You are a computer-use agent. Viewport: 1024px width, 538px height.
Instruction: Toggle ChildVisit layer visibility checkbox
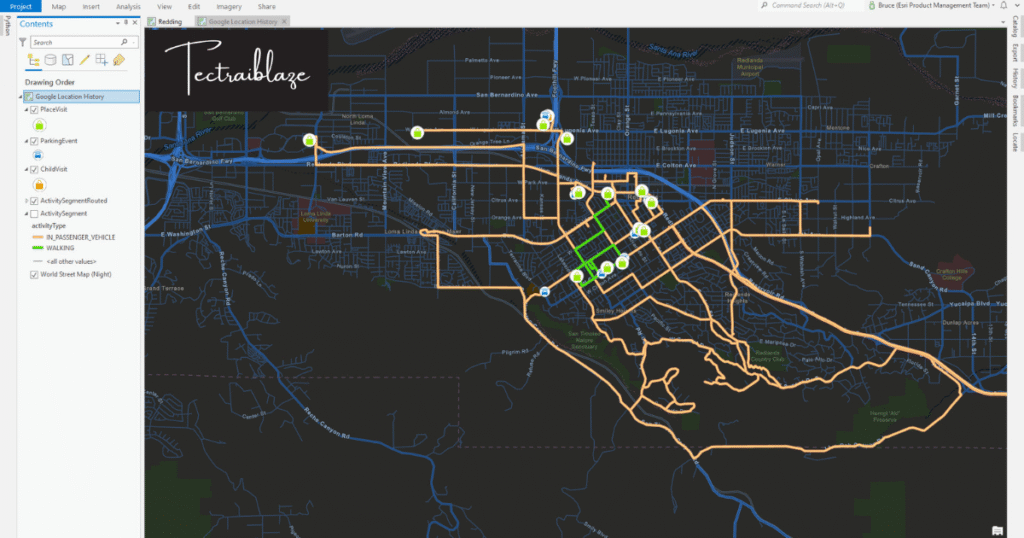[x=35, y=169]
